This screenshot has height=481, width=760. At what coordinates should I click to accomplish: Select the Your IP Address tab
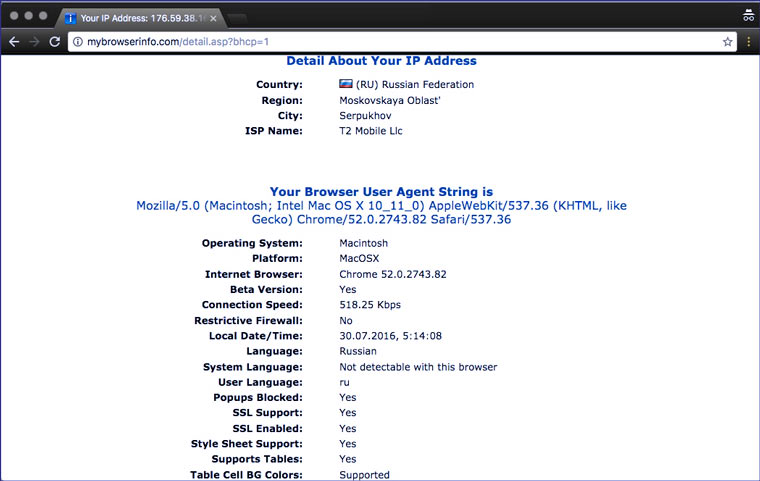coord(141,18)
